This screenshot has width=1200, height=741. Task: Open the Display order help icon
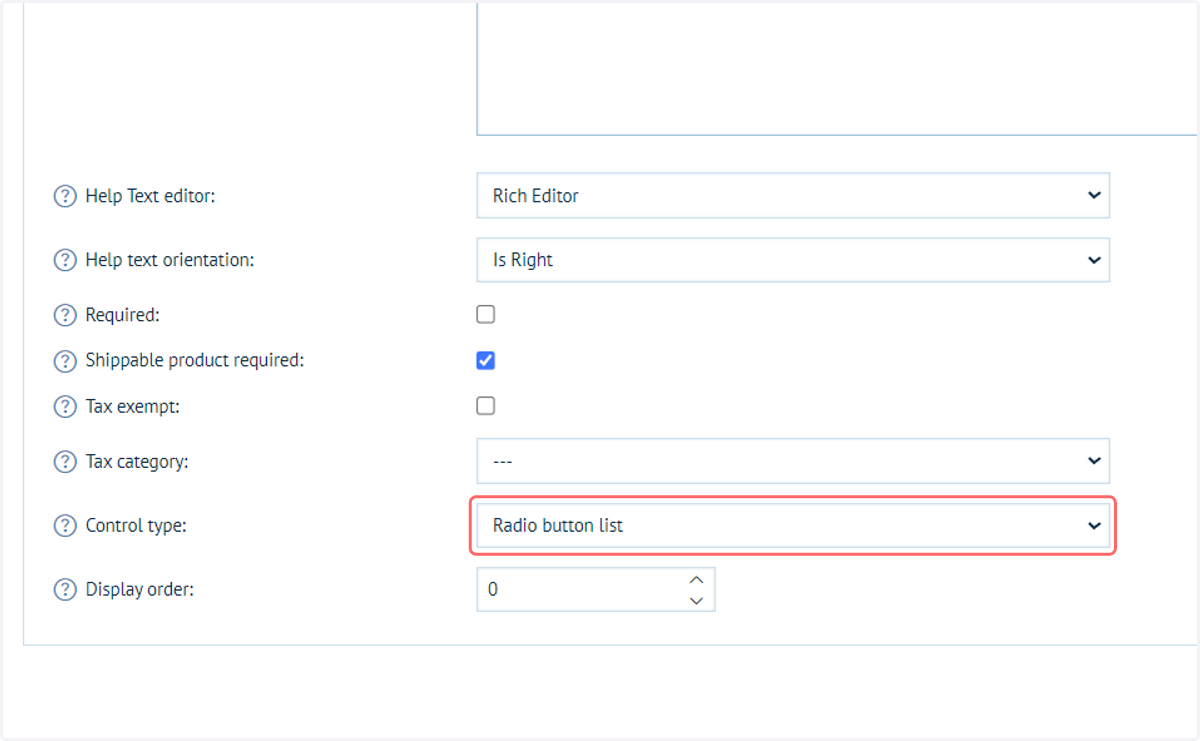click(x=65, y=590)
